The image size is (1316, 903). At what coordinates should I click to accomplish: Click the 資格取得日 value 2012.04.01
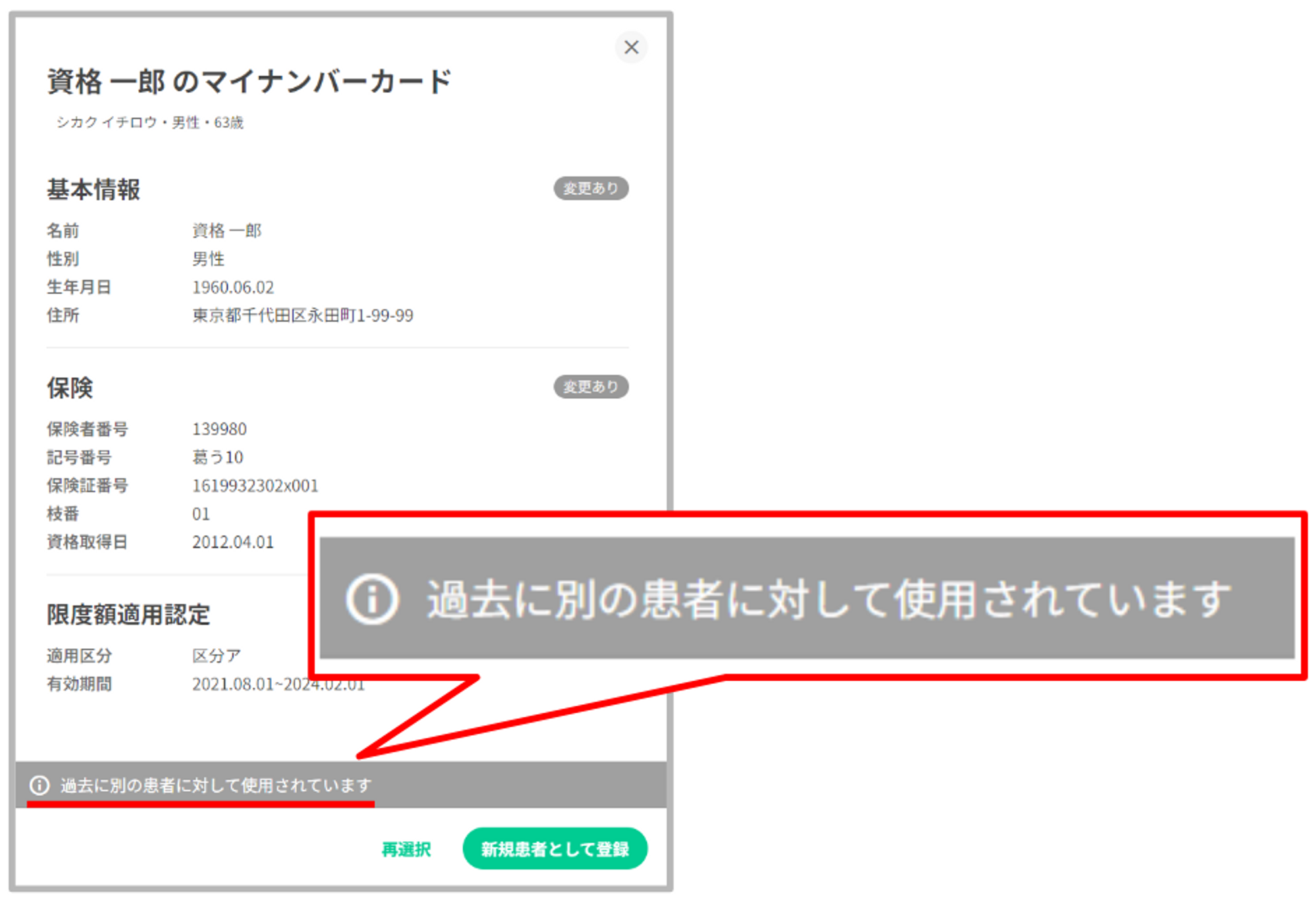[x=233, y=542]
